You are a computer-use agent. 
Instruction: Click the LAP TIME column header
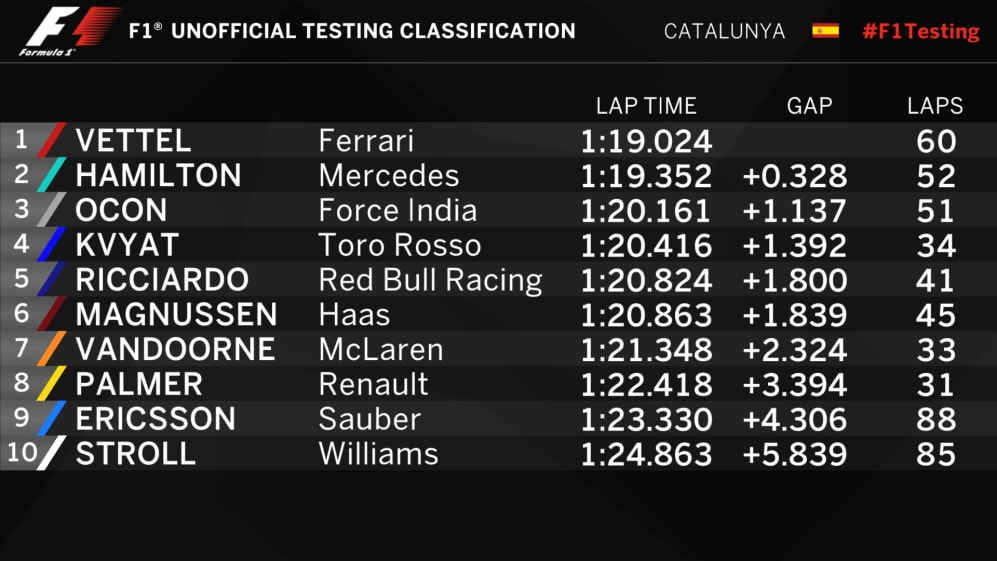click(x=645, y=106)
